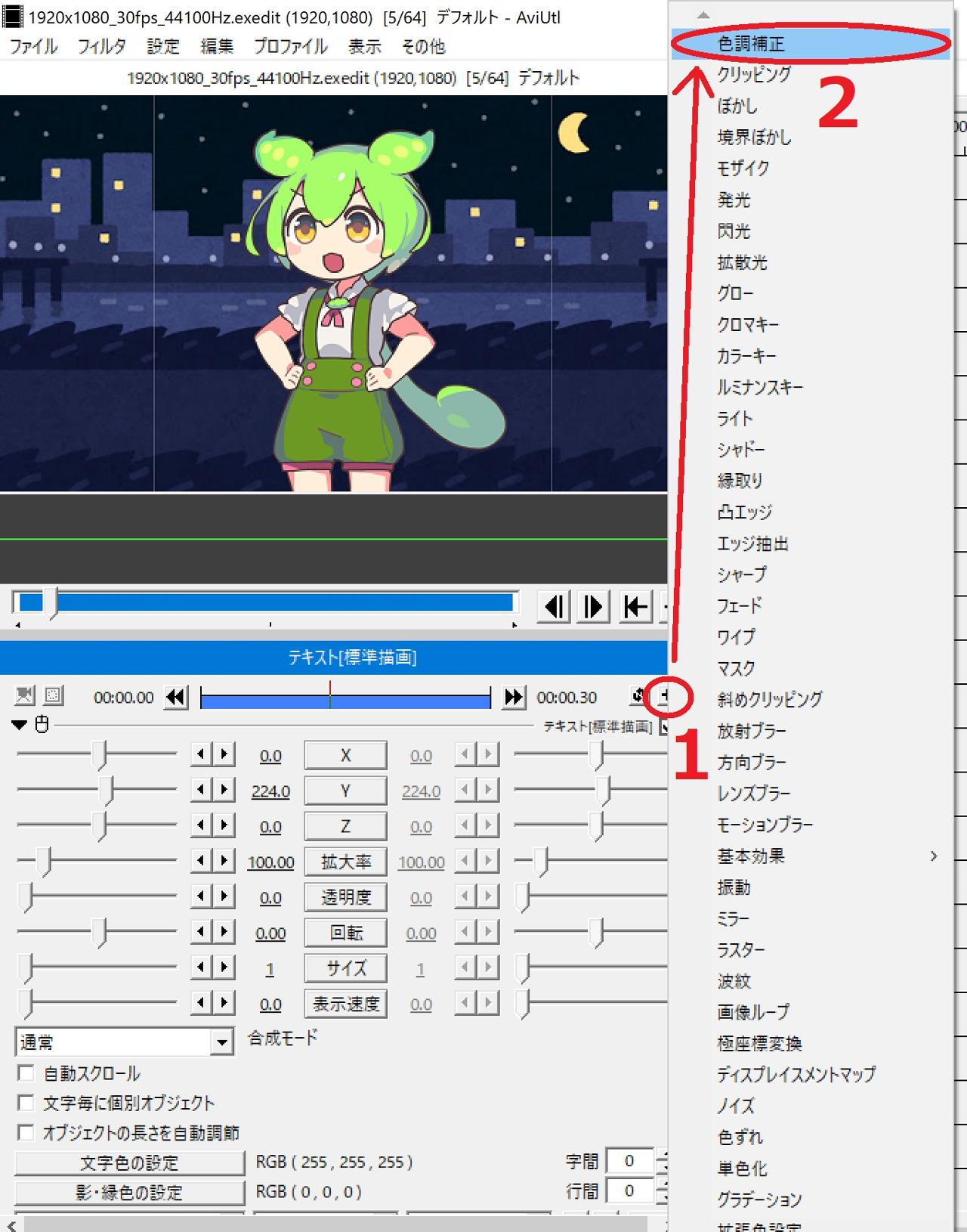Select 色調補正 from the effects menu

[751, 44]
